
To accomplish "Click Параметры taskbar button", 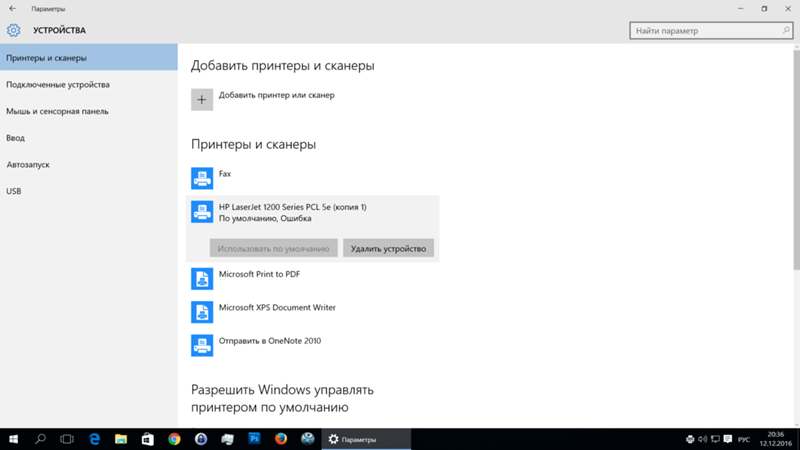I will click(x=366, y=439).
